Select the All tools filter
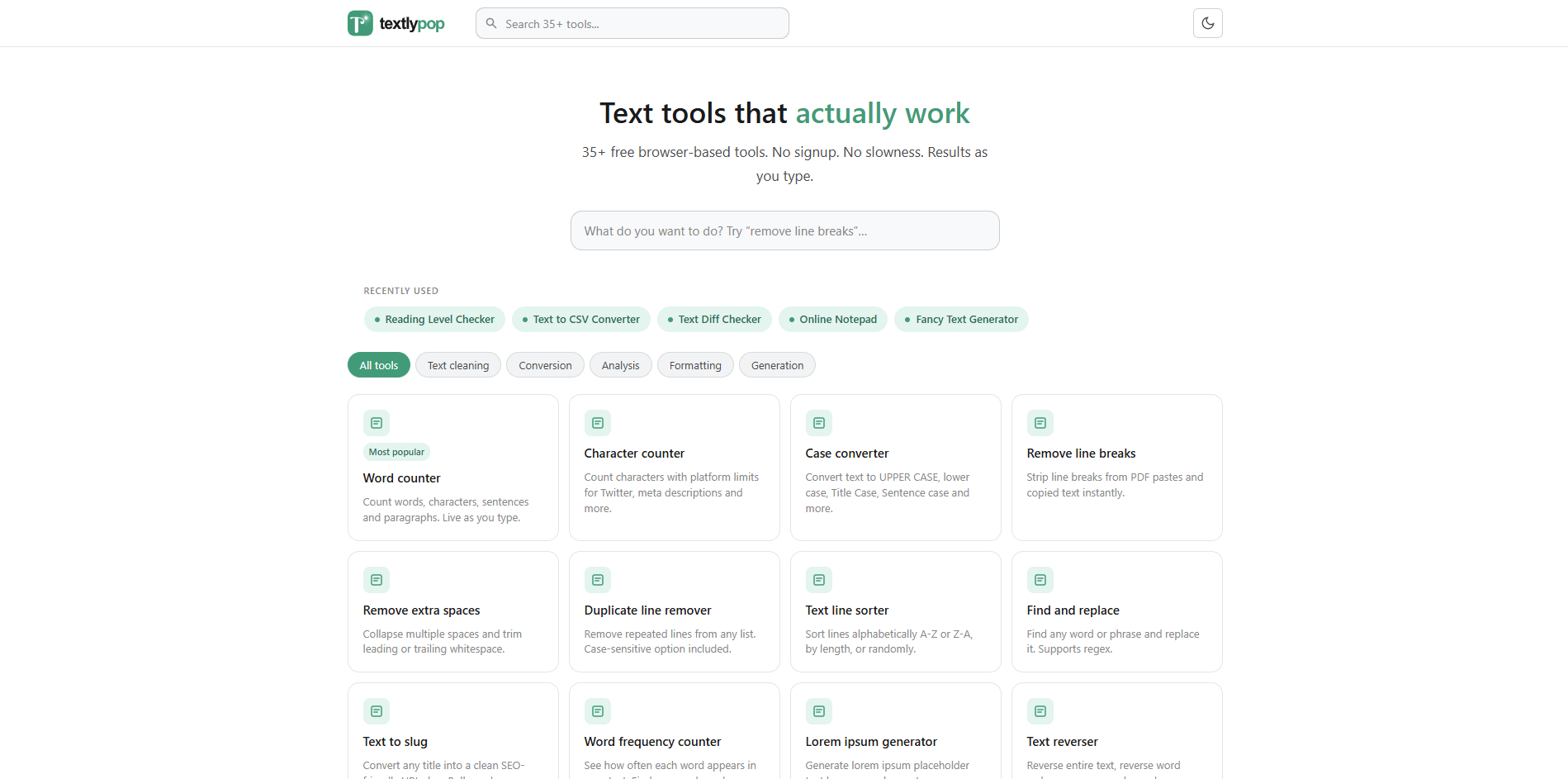 click(x=379, y=365)
